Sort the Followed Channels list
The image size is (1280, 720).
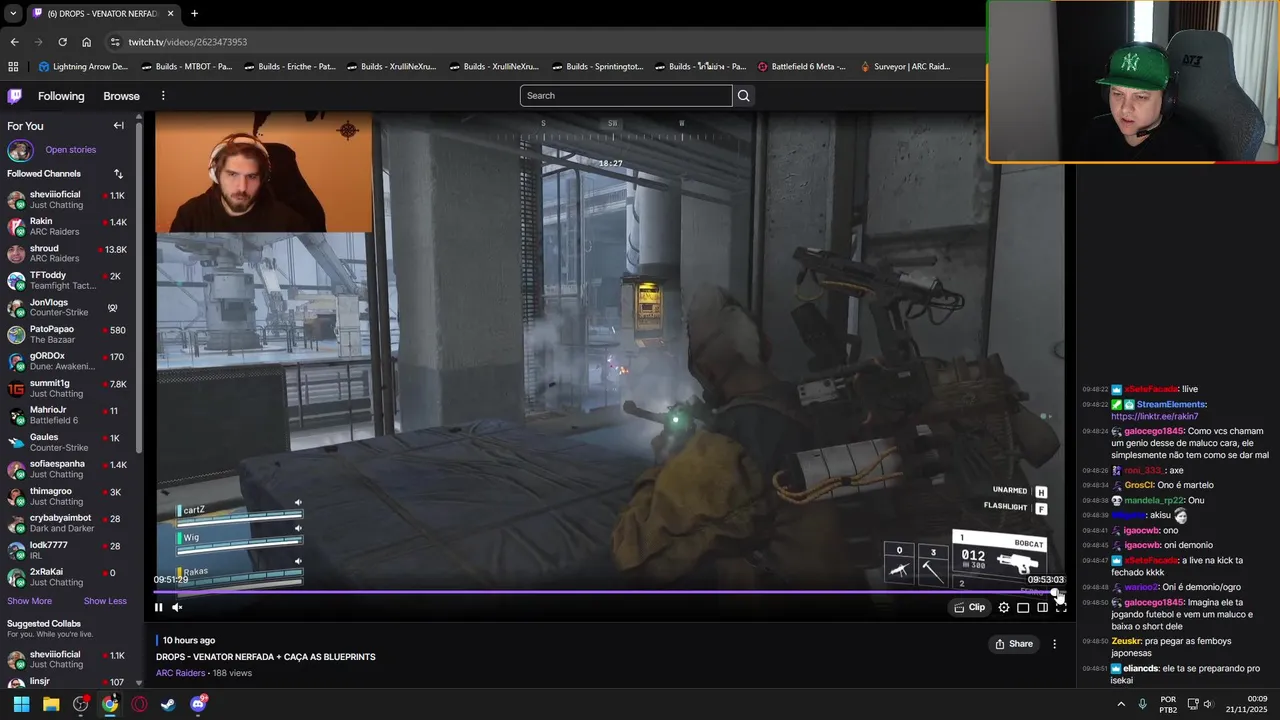[118, 174]
